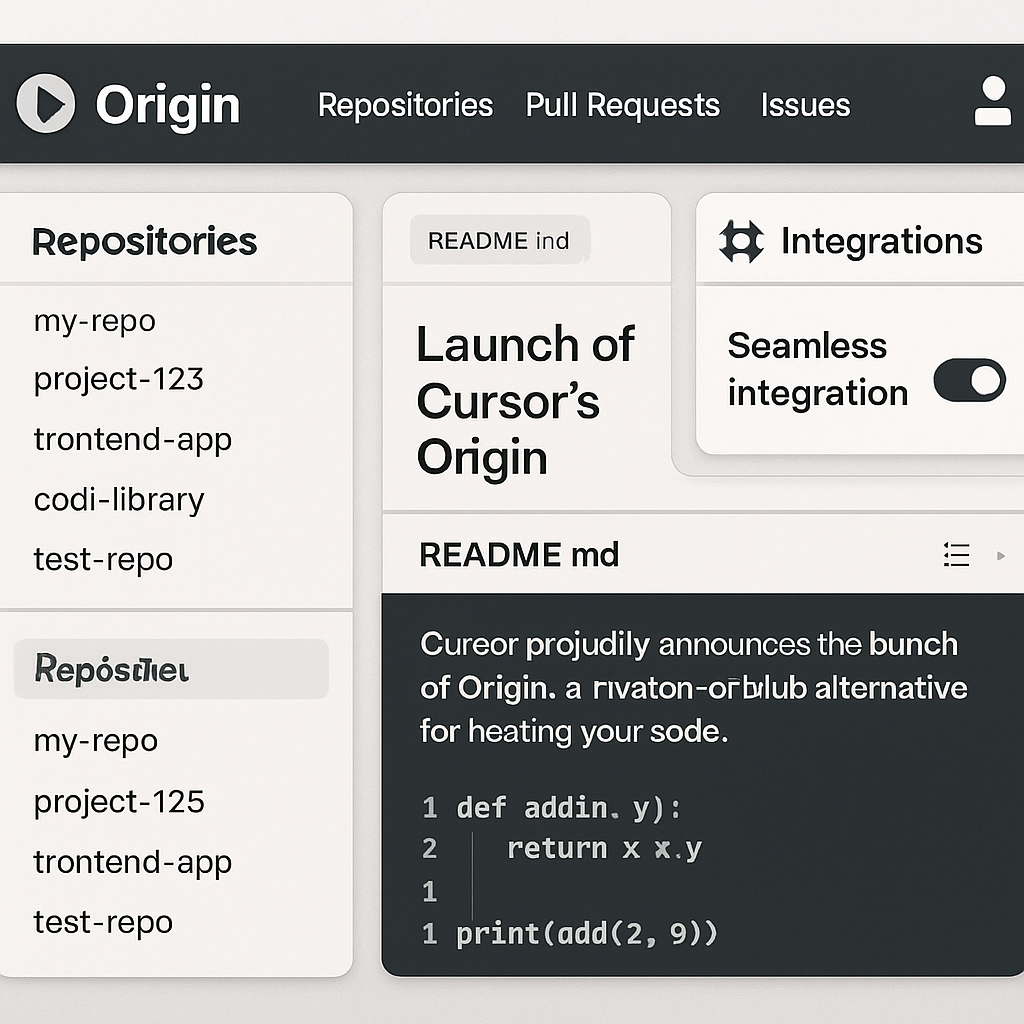Viewport: 1024px width, 1024px height.
Task: Open the Pull Requests nav item
Action: pyautogui.click(x=622, y=105)
